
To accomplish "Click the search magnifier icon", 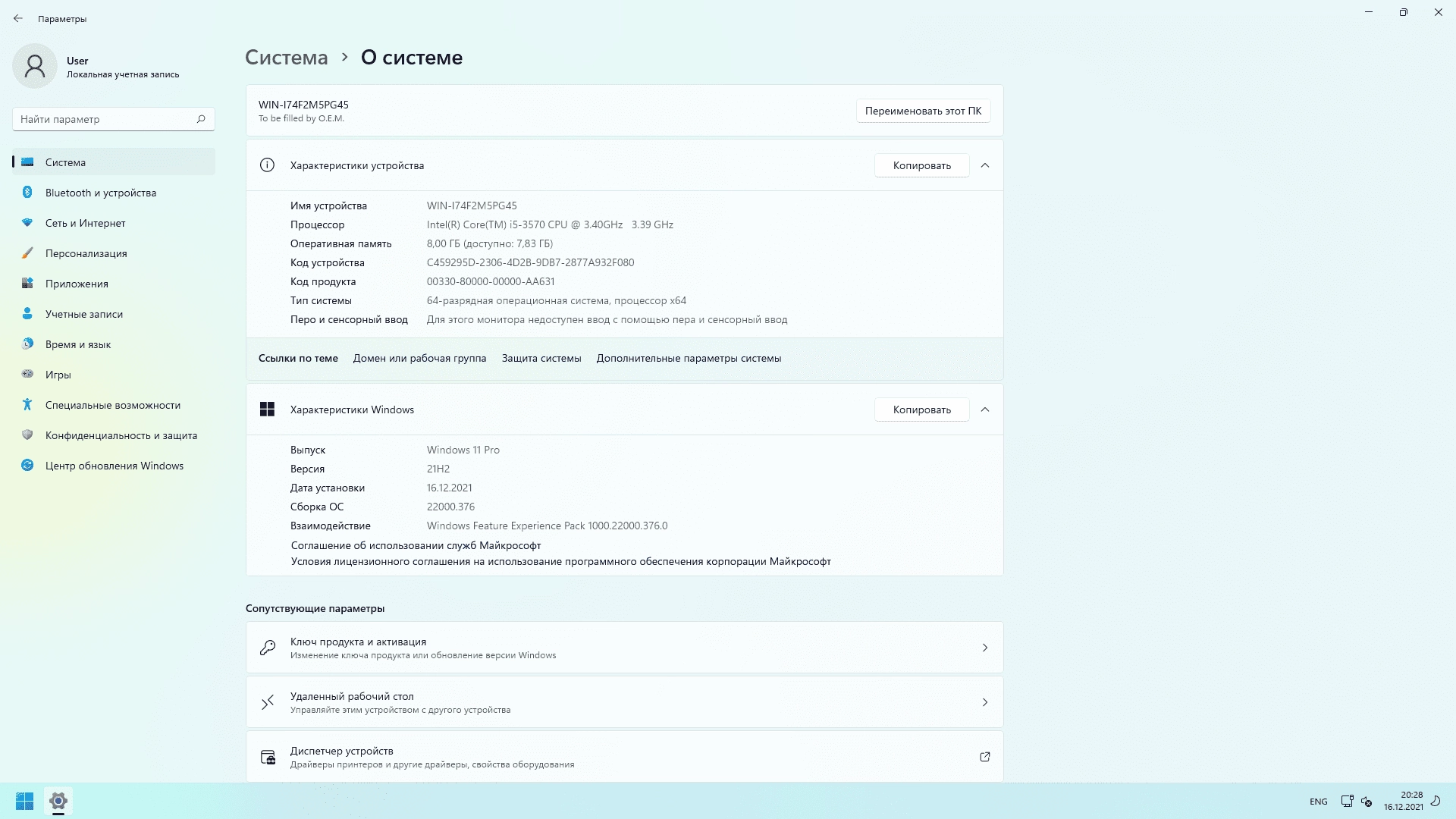I will click(201, 119).
